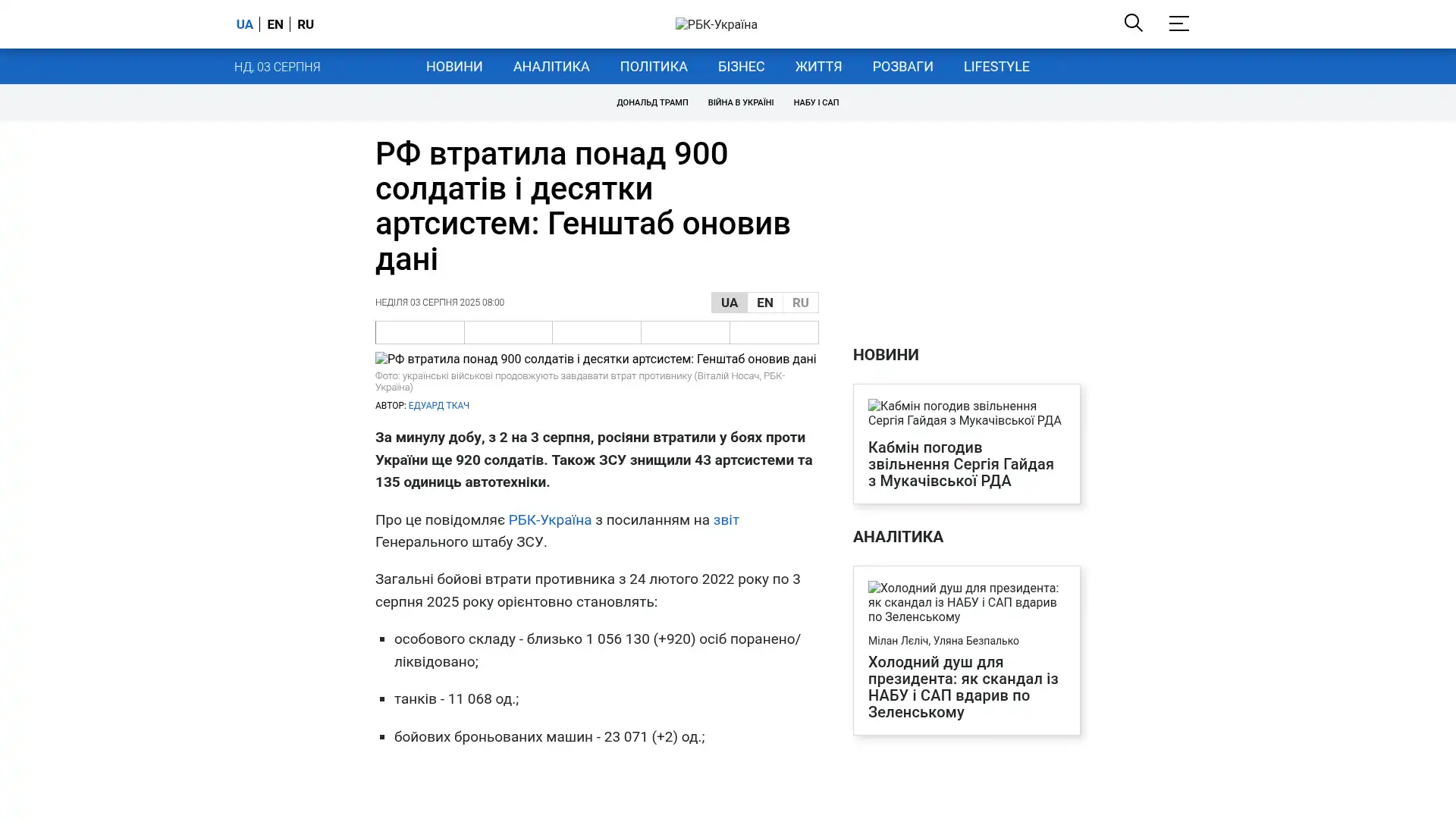This screenshot has width=1456, height=819.
Task: Switch site language to EN in header
Action: point(275,24)
